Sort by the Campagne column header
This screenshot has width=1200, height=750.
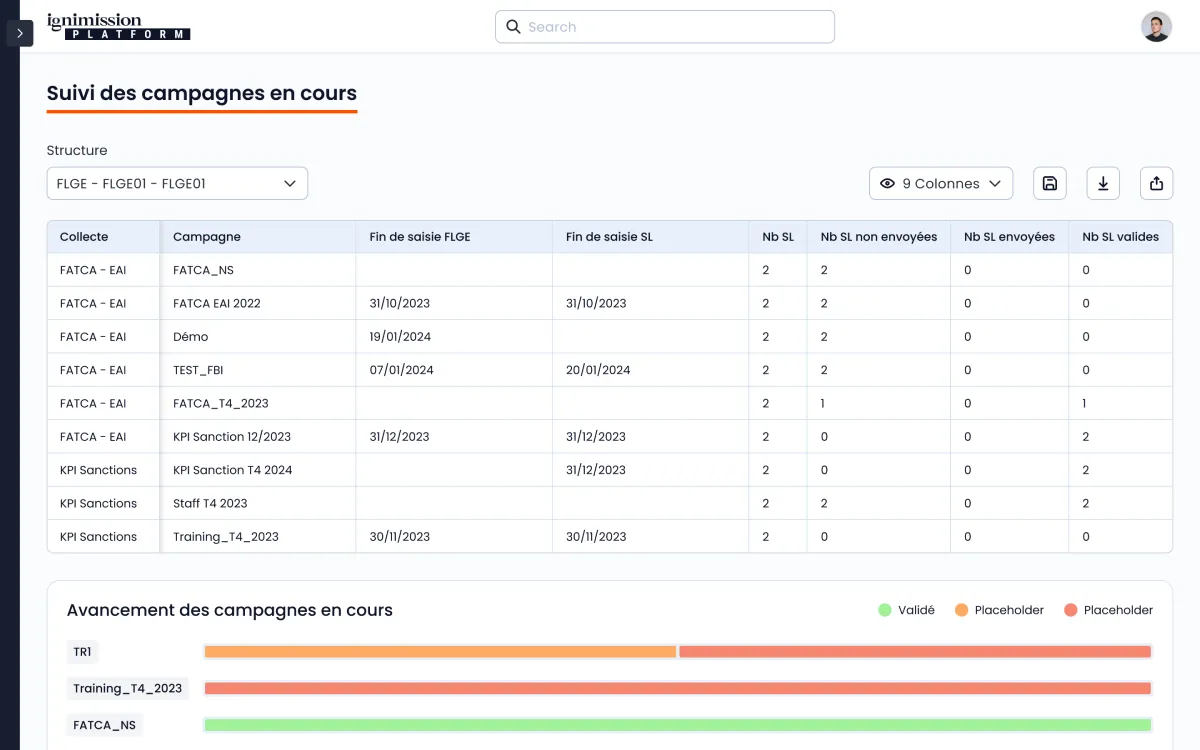[207, 237]
